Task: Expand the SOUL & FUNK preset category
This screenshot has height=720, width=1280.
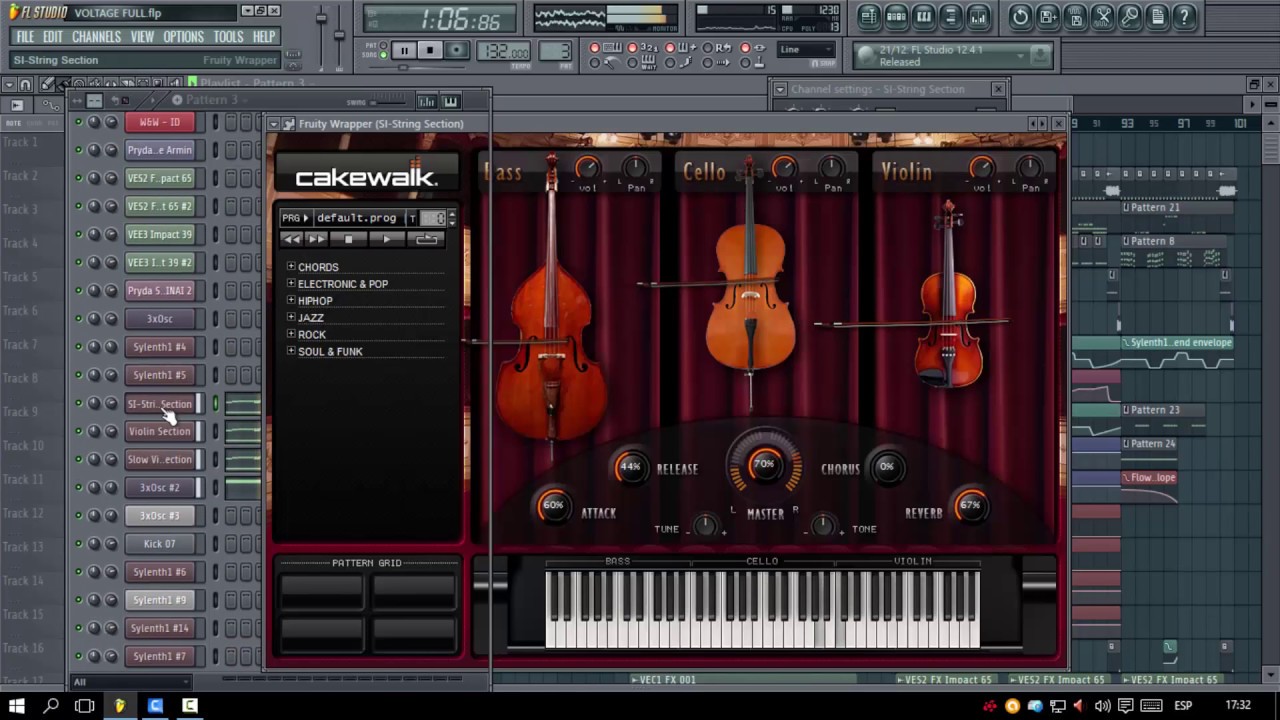Action: pyautogui.click(x=291, y=351)
